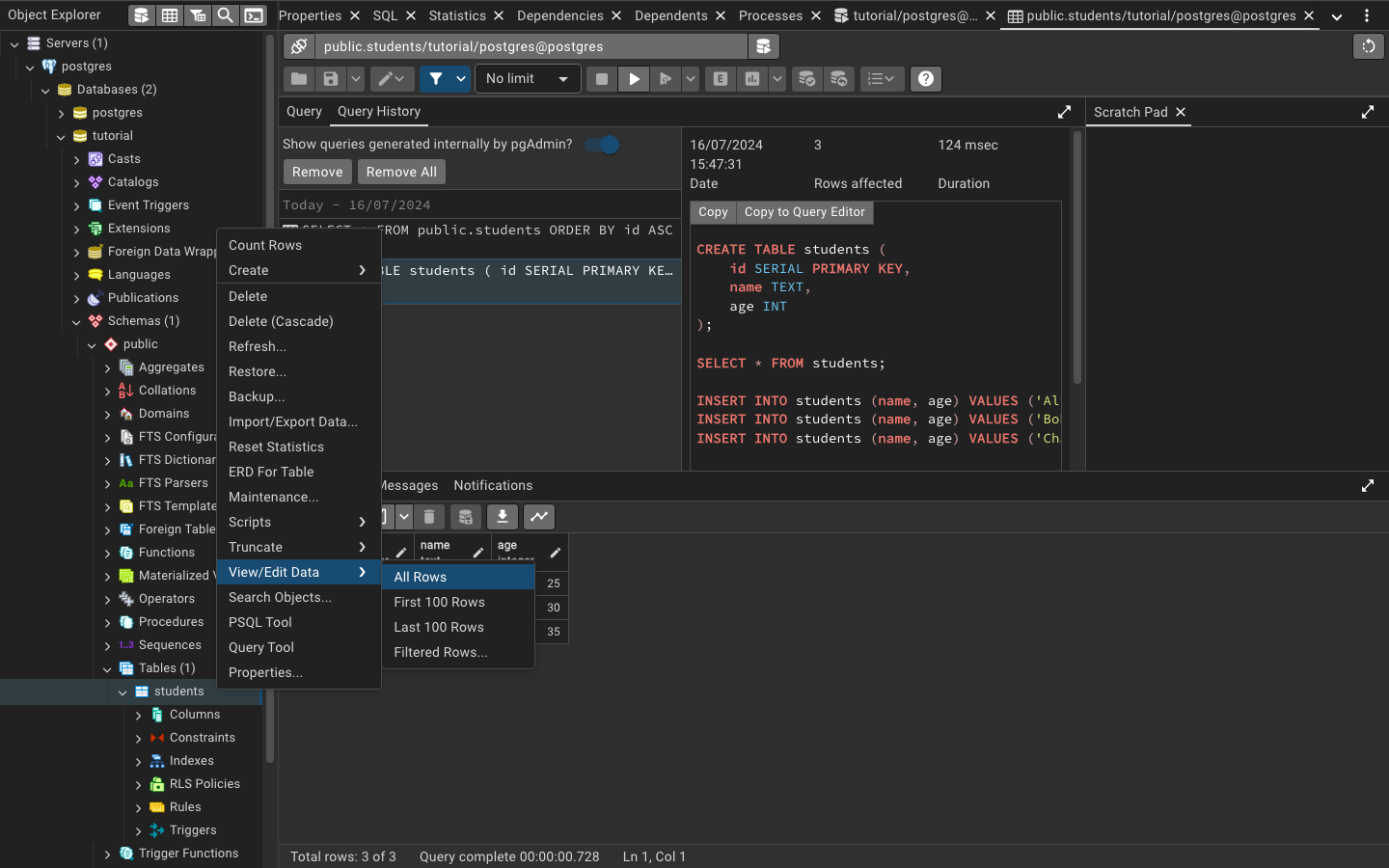Open the graph visualiser icon
The height and width of the screenshot is (868, 1389).
point(539,517)
